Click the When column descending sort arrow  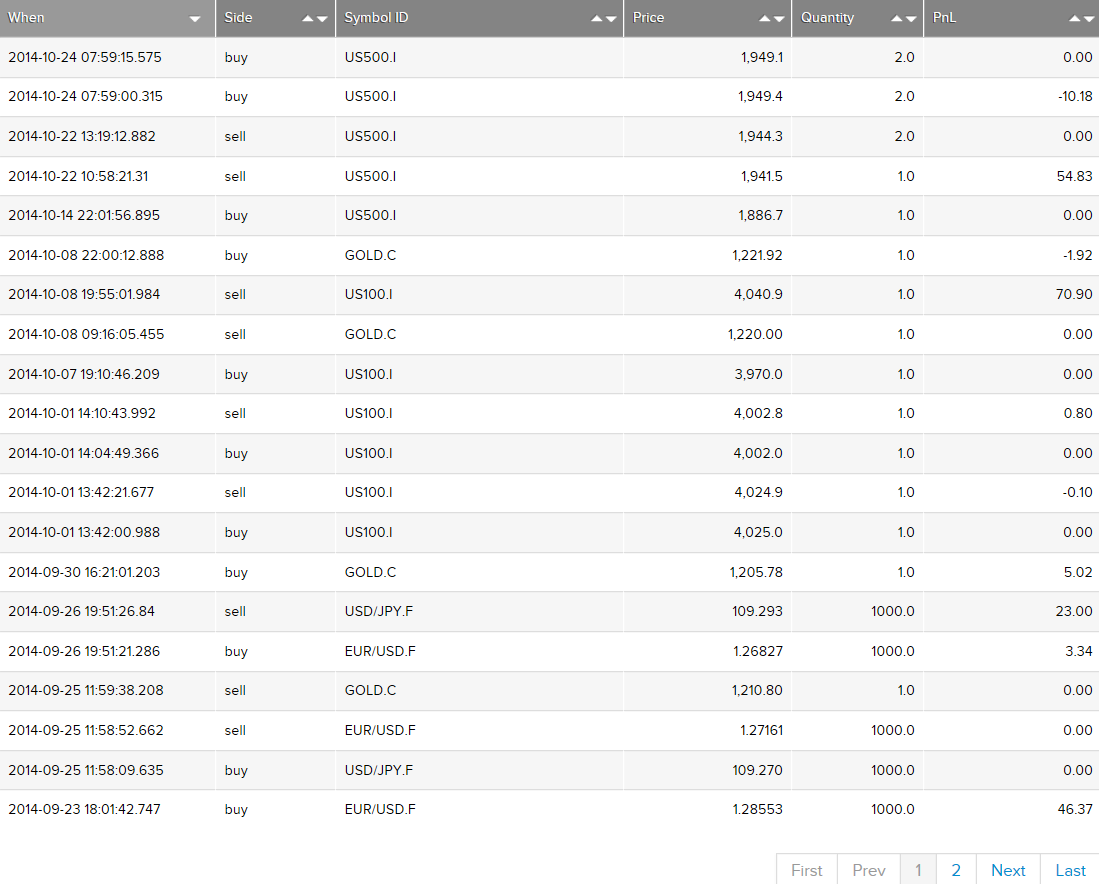[x=195, y=19]
